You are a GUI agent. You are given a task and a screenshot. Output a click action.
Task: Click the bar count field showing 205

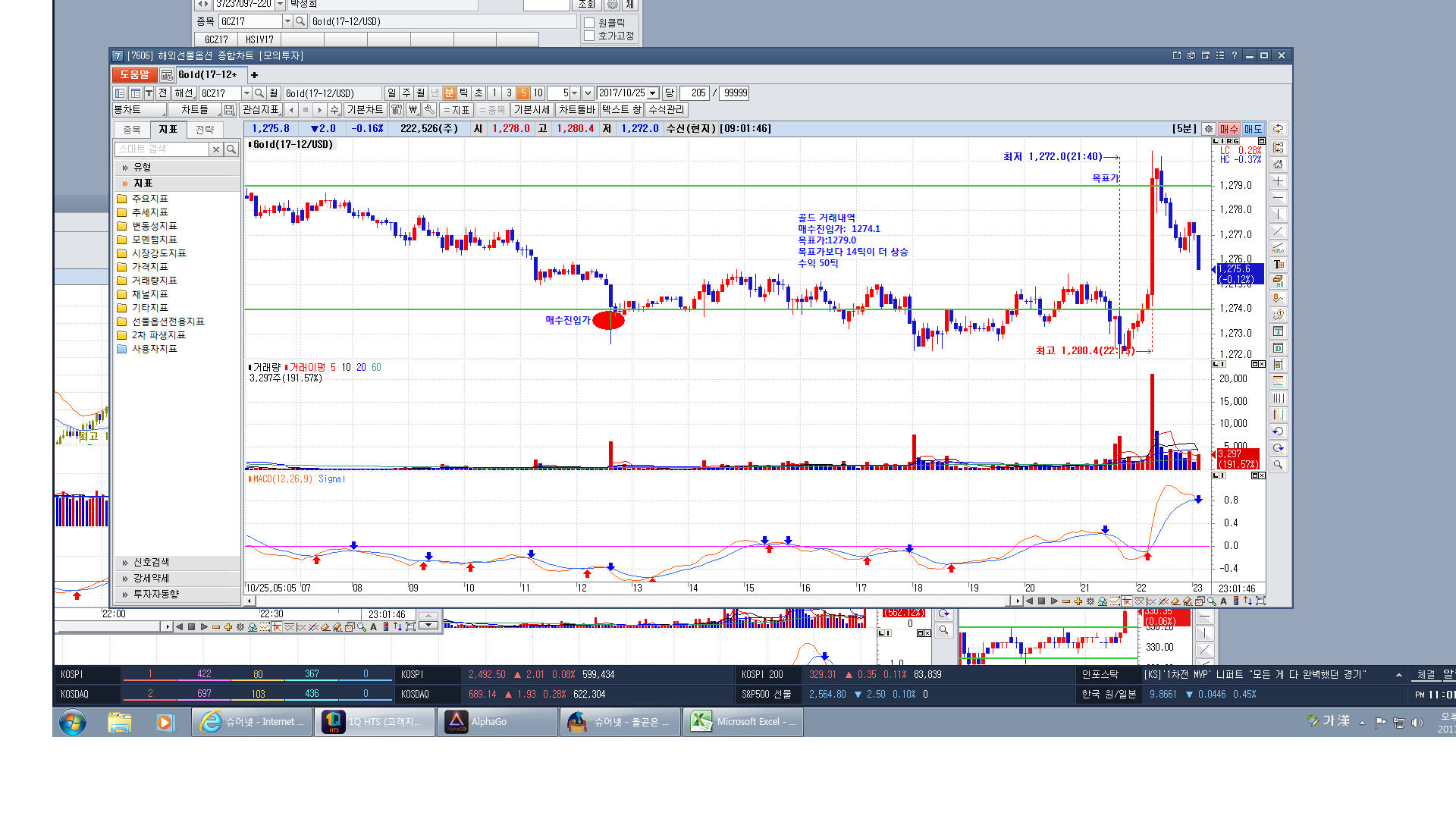point(694,93)
